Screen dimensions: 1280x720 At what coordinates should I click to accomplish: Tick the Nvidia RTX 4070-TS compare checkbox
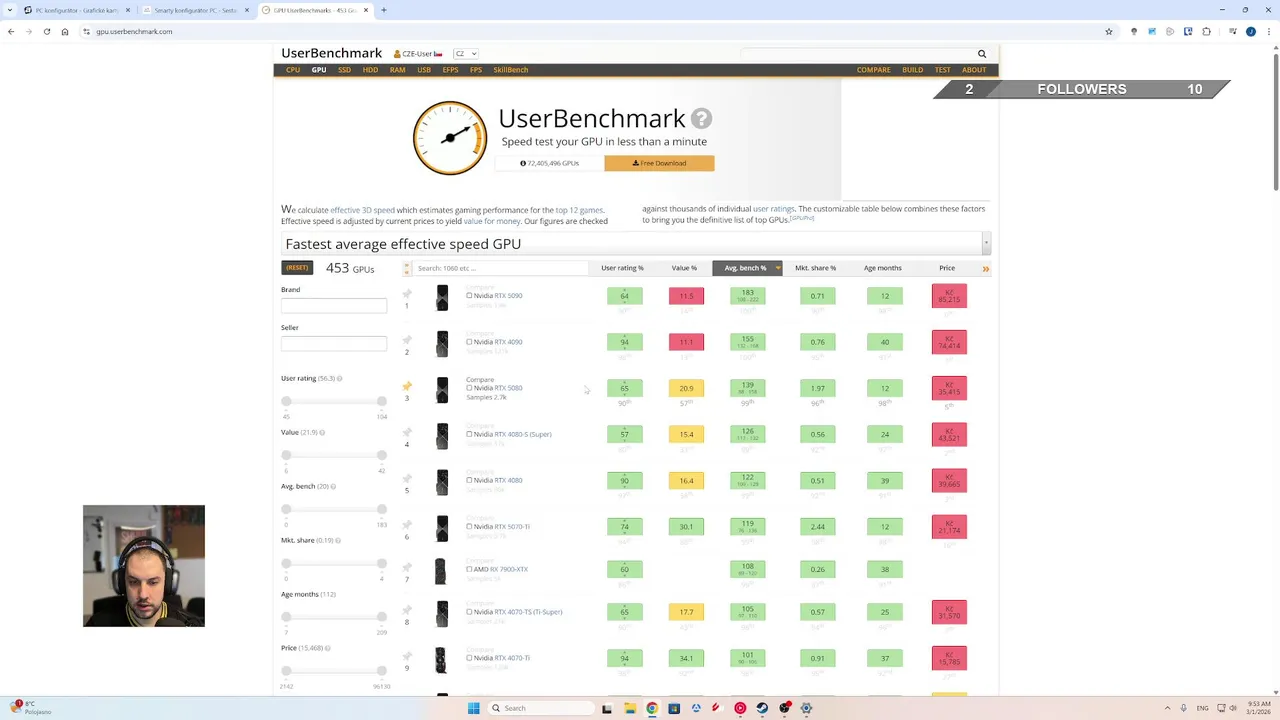469,612
